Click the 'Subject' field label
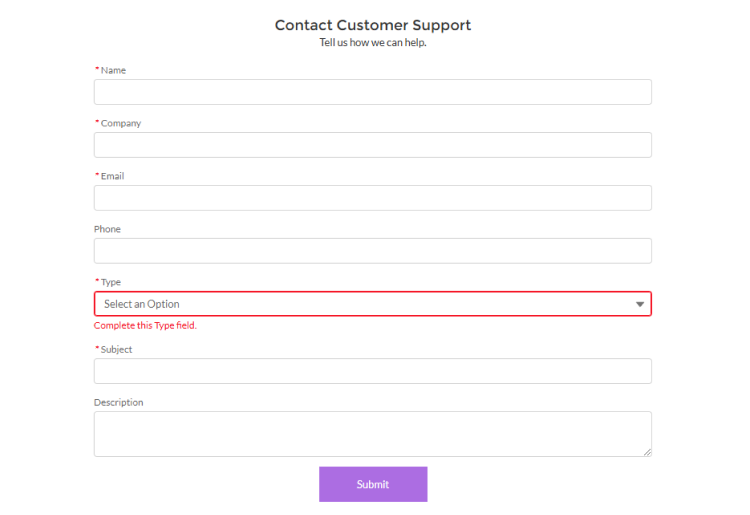Screen dimensions: 750x515 [x=116, y=349]
